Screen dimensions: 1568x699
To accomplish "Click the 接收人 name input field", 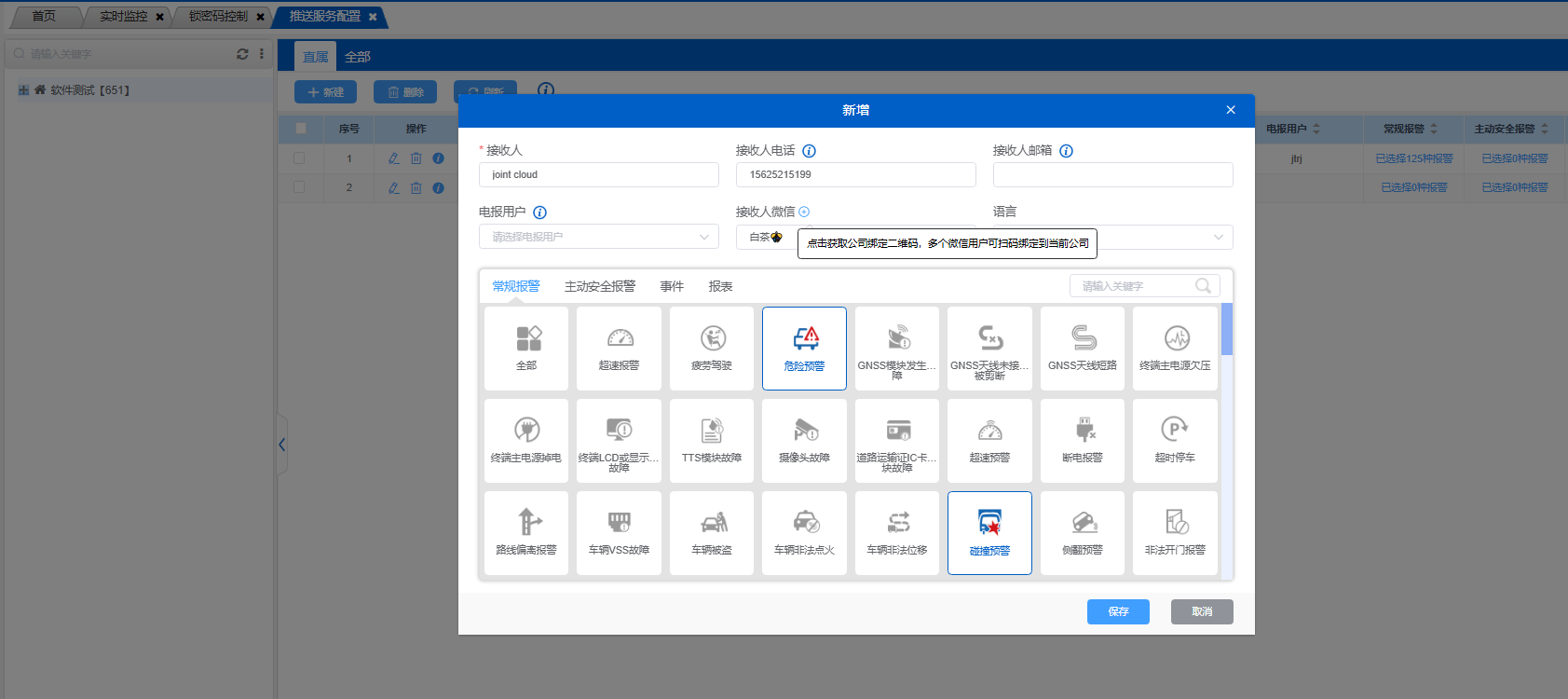I will (x=599, y=174).
